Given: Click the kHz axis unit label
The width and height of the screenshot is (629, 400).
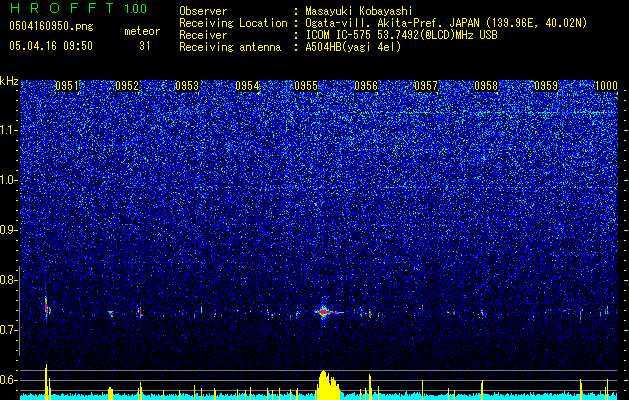Looking at the screenshot, I should [x=9, y=81].
